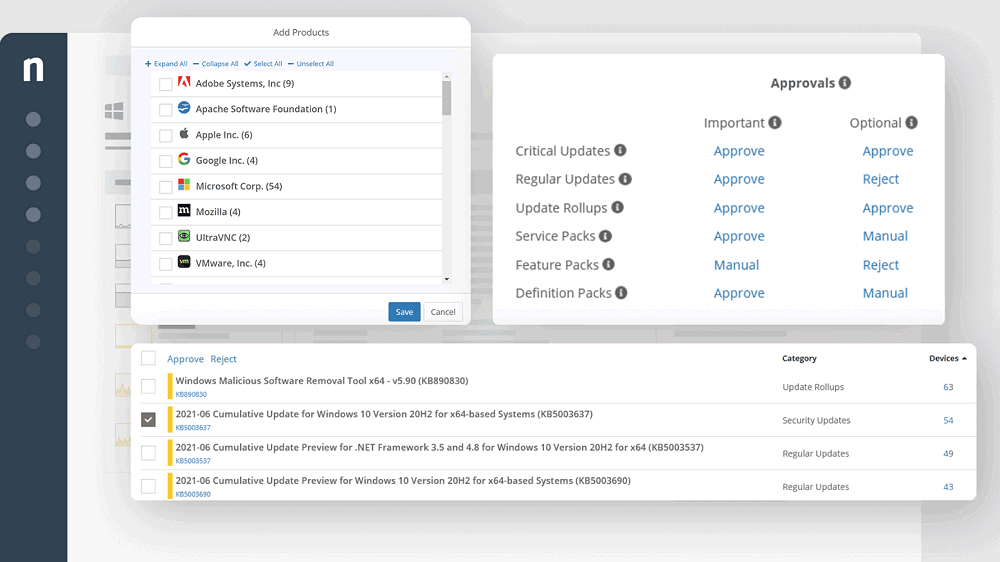Open info icon beside Definition Packs
This screenshot has width=1000, height=562.
point(621,293)
